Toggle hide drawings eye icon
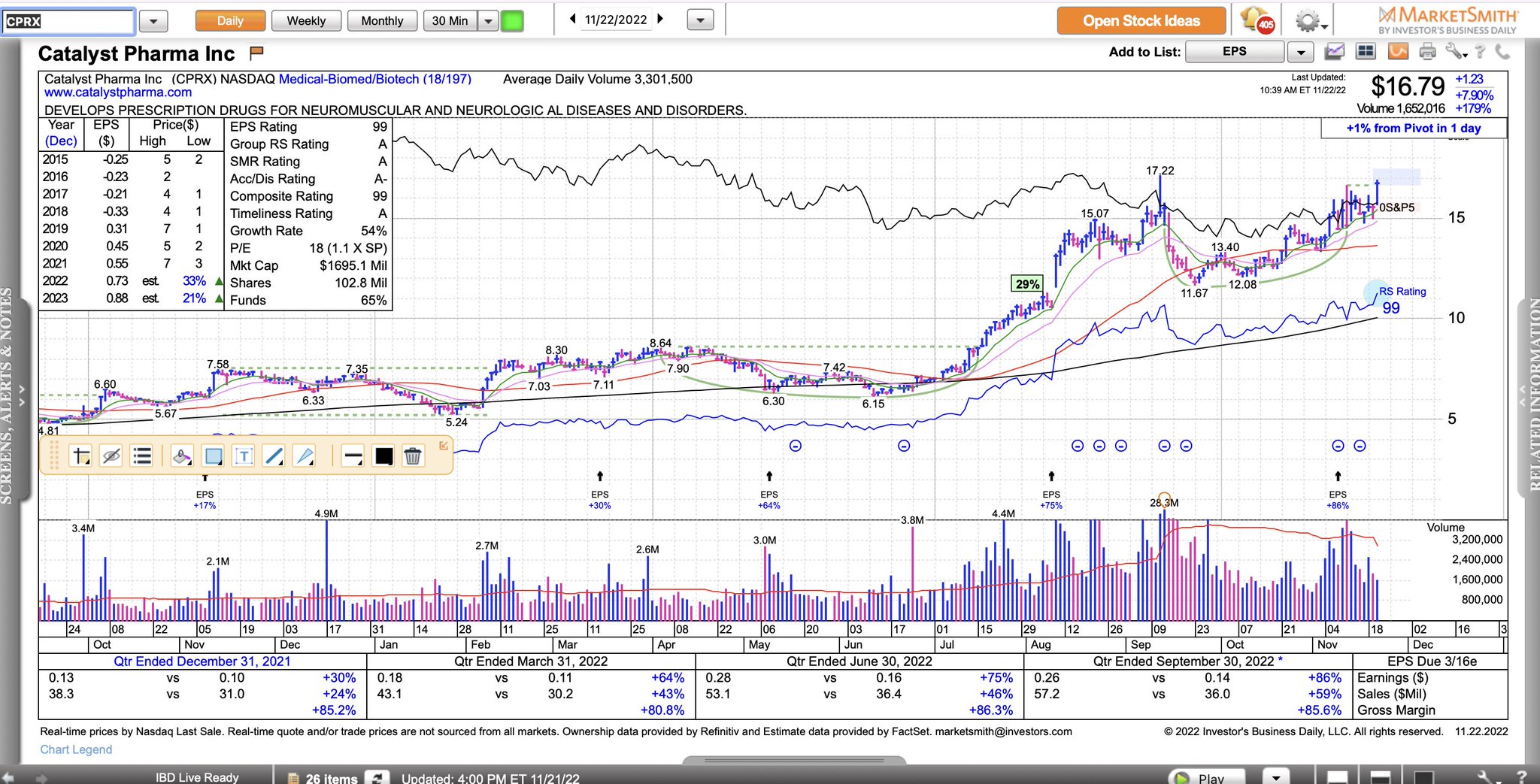 [111, 456]
